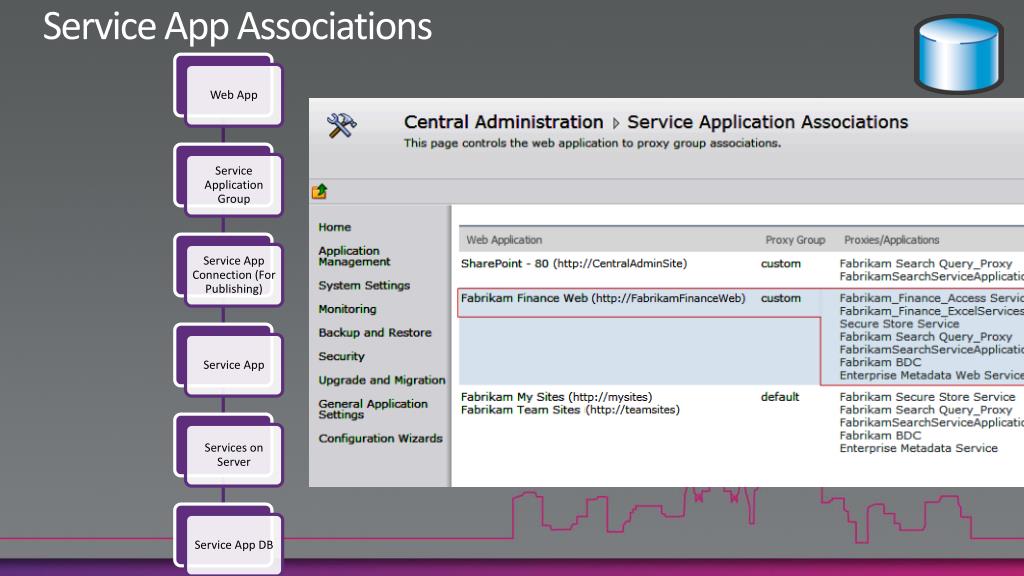The height and width of the screenshot is (576, 1024).
Task: Go to System Settings
Action: pos(364,285)
